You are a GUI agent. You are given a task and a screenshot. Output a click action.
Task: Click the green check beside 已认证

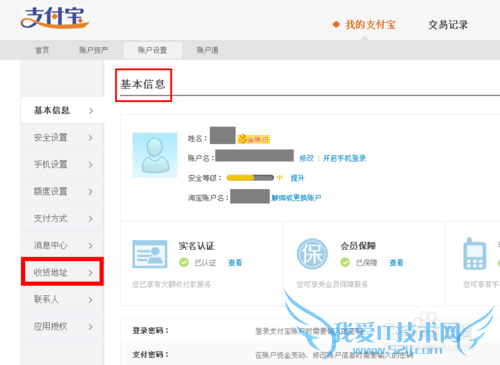click(x=184, y=263)
